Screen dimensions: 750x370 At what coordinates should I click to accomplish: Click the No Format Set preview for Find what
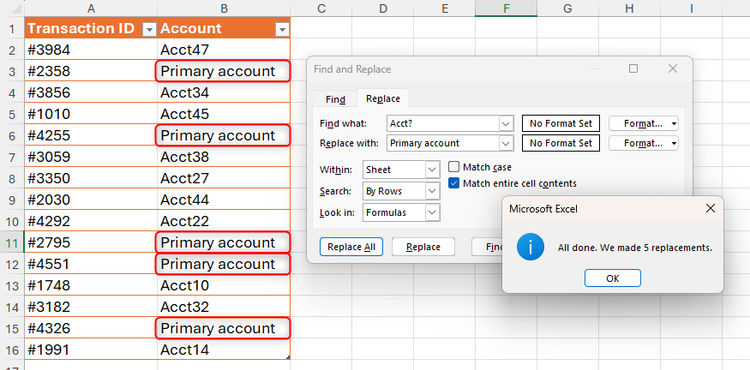click(x=561, y=123)
